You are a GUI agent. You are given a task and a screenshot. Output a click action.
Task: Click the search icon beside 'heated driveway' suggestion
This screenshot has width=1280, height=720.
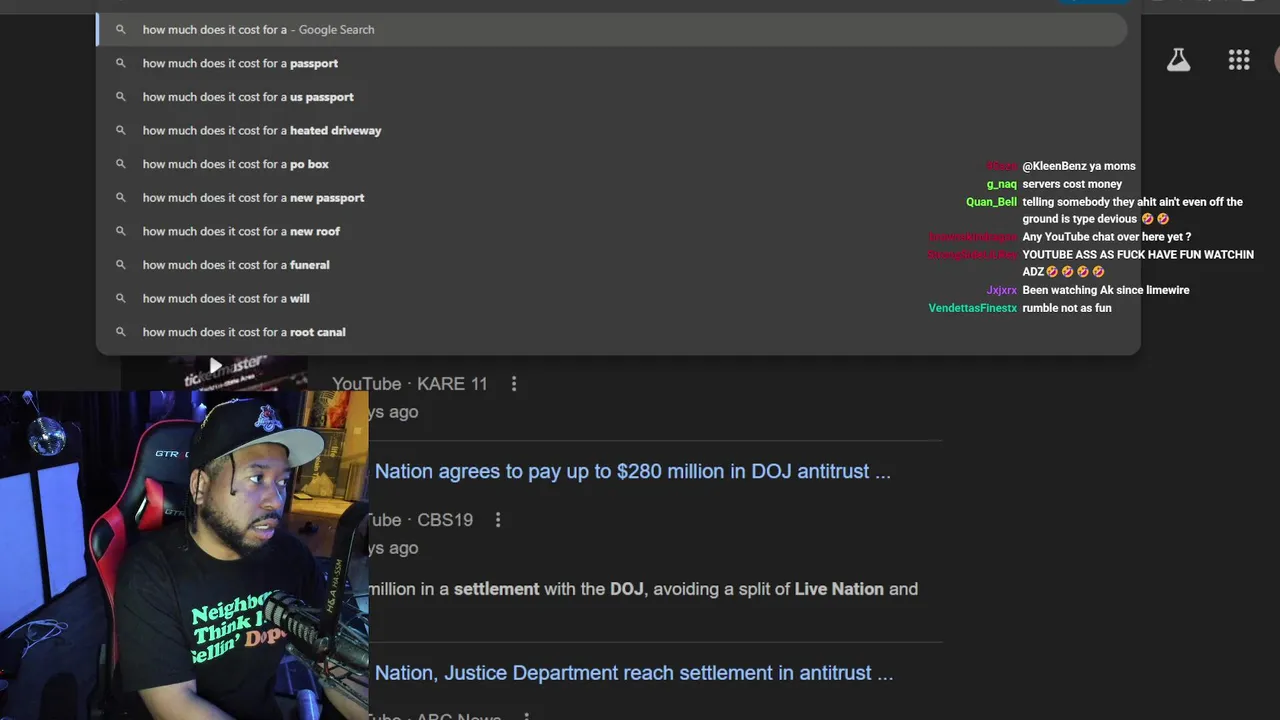[x=121, y=130]
